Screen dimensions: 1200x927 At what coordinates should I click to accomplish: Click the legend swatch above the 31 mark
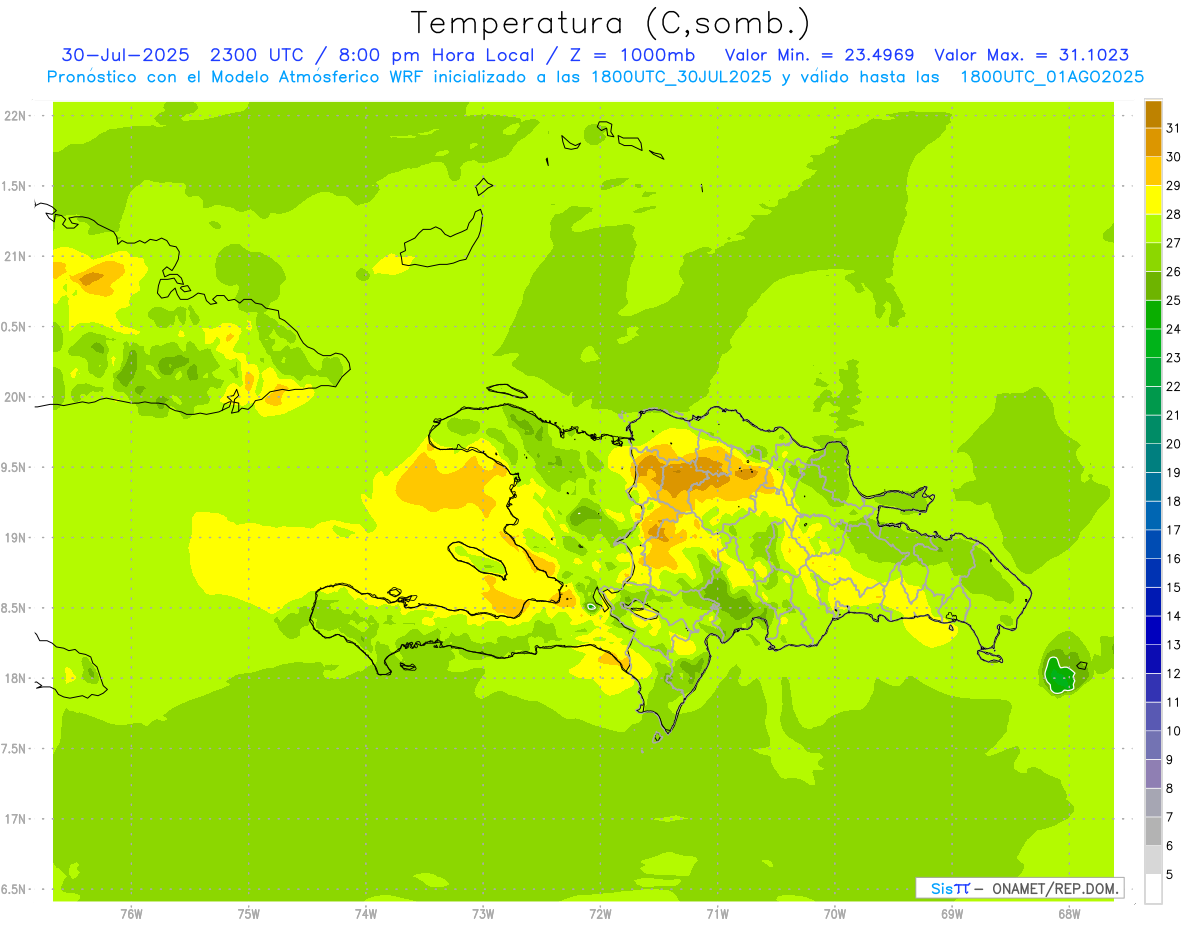(1153, 114)
